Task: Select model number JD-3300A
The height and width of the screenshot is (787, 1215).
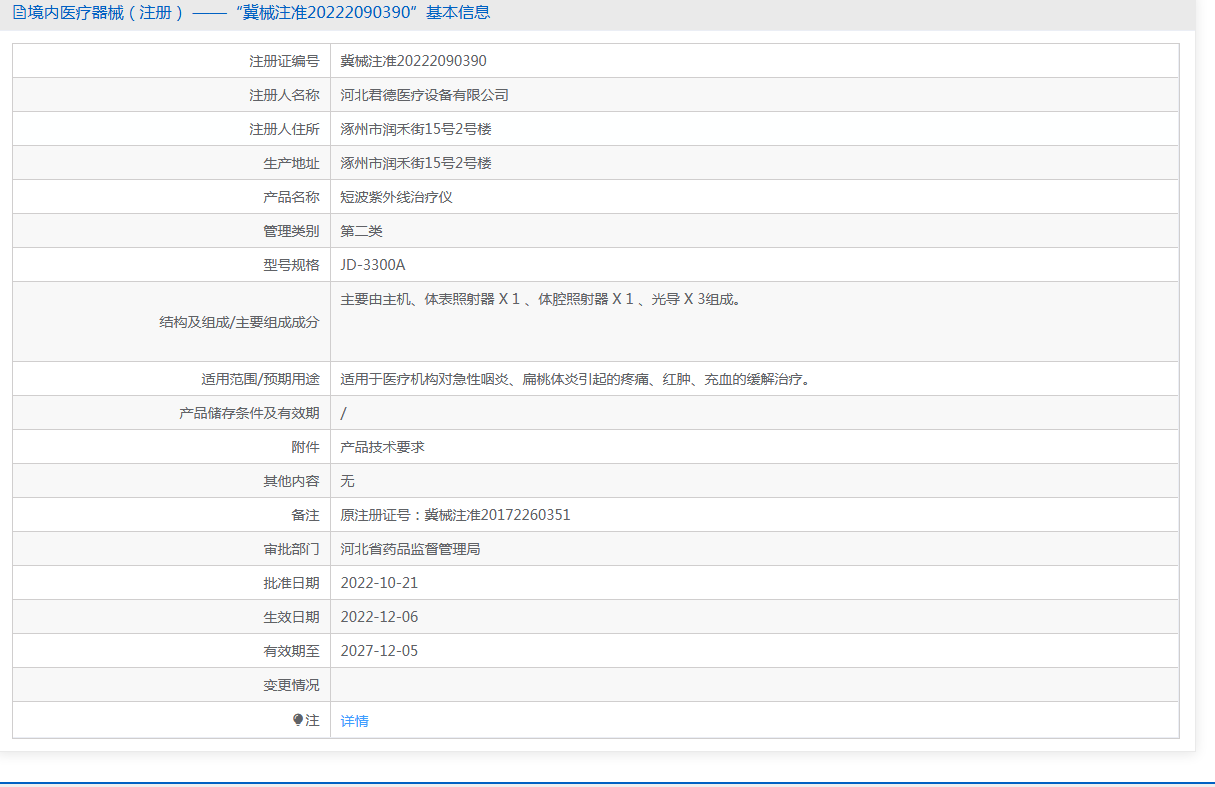Action: coord(373,265)
